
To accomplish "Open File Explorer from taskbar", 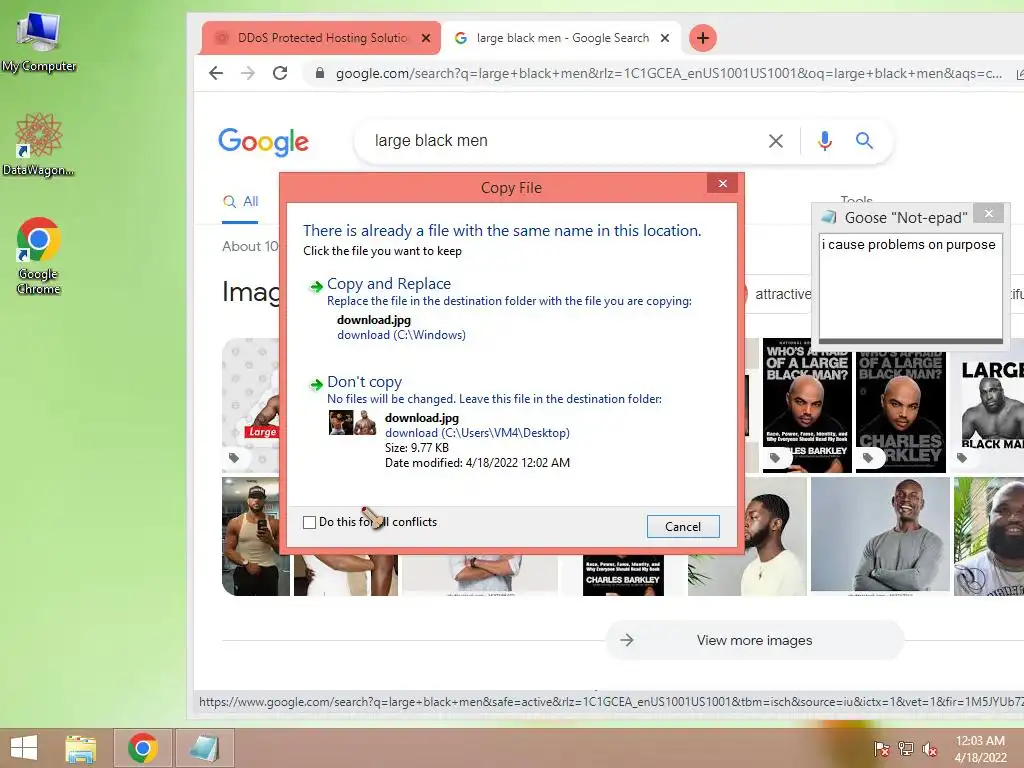I will [x=81, y=748].
